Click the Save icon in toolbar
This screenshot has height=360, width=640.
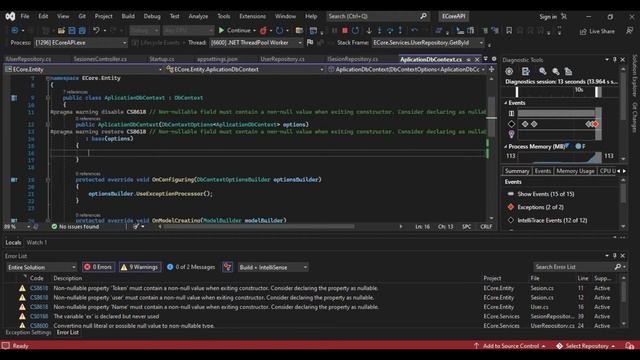(72, 31)
